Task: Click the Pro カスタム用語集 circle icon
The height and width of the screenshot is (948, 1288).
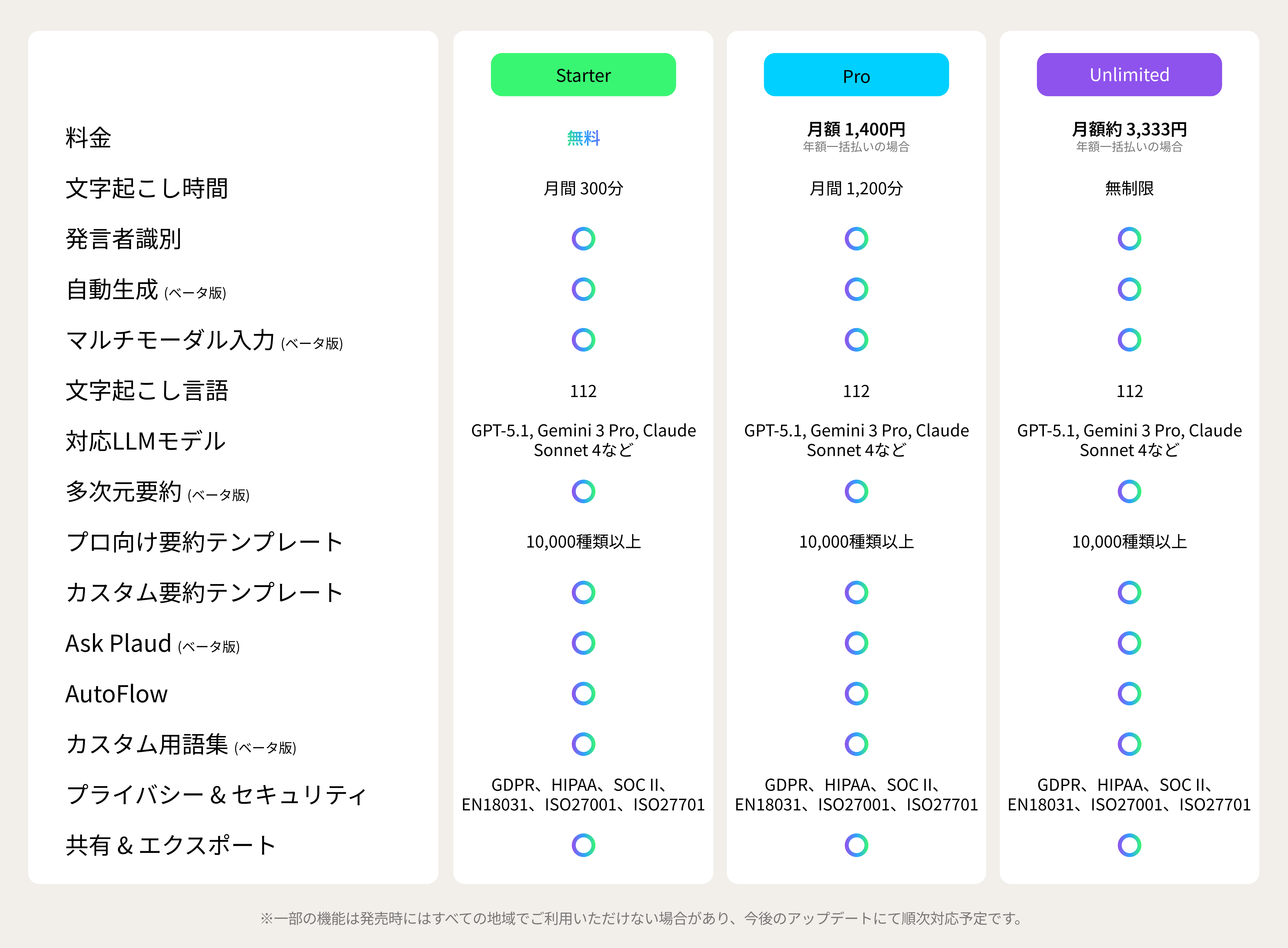Action: coord(856,744)
